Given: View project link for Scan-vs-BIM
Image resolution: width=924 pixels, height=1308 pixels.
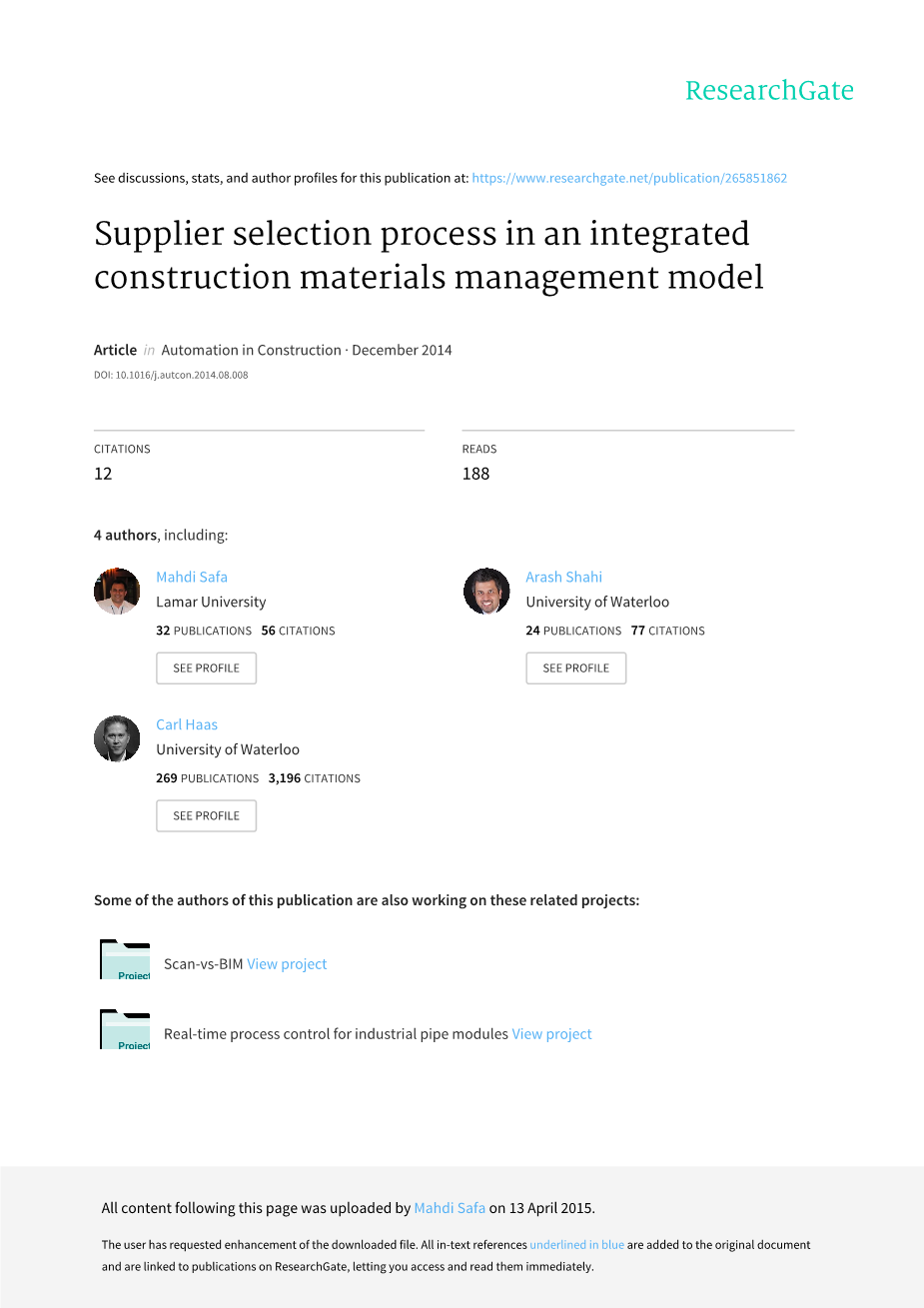Looking at the screenshot, I should click(287, 964).
